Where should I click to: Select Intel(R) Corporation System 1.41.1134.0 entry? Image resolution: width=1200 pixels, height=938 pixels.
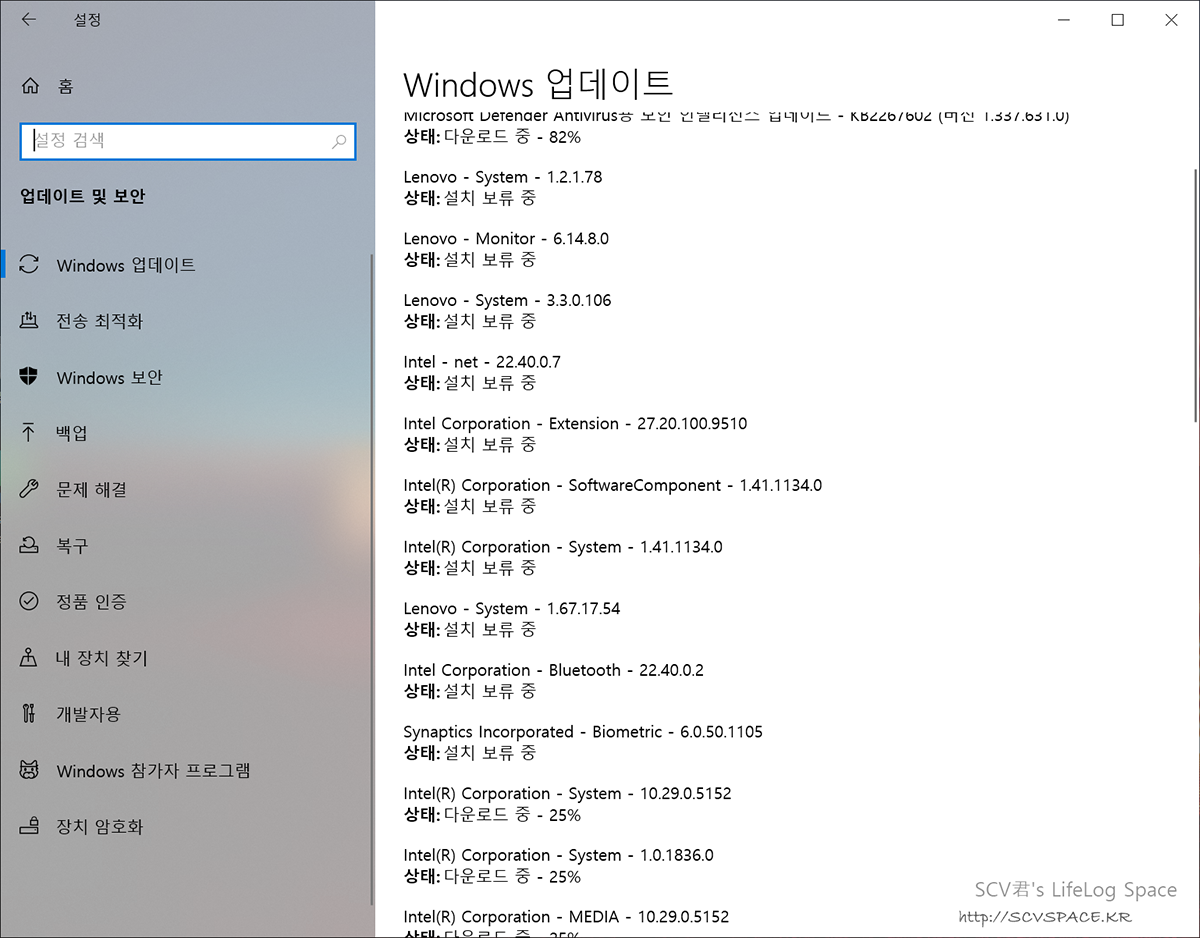[563, 547]
